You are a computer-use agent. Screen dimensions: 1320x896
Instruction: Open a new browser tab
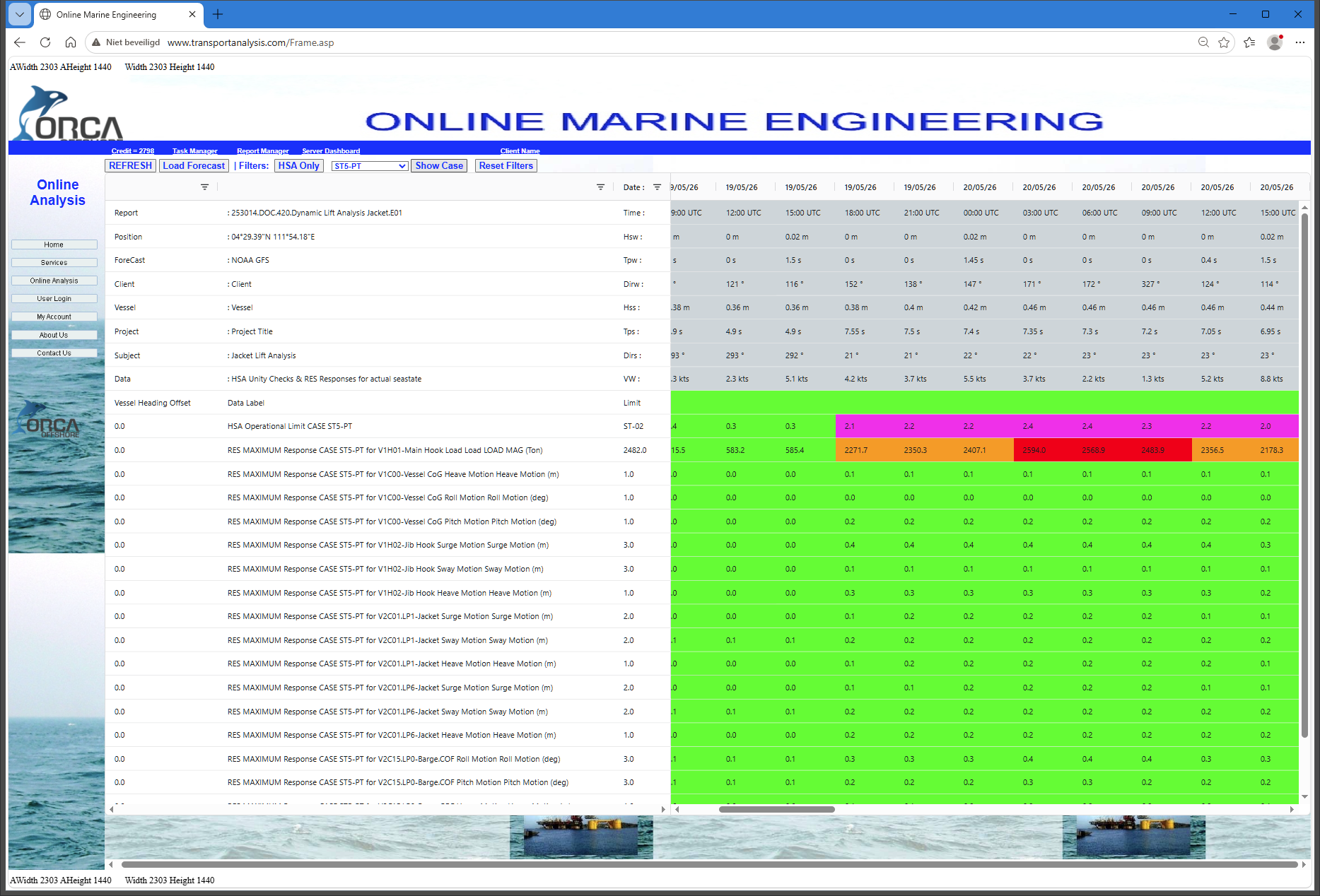coord(218,14)
